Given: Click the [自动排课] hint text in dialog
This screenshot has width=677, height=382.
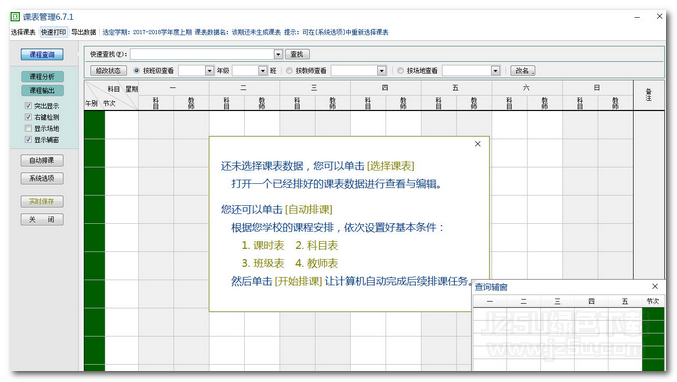Looking at the screenshot, I should tap(309, 209).
